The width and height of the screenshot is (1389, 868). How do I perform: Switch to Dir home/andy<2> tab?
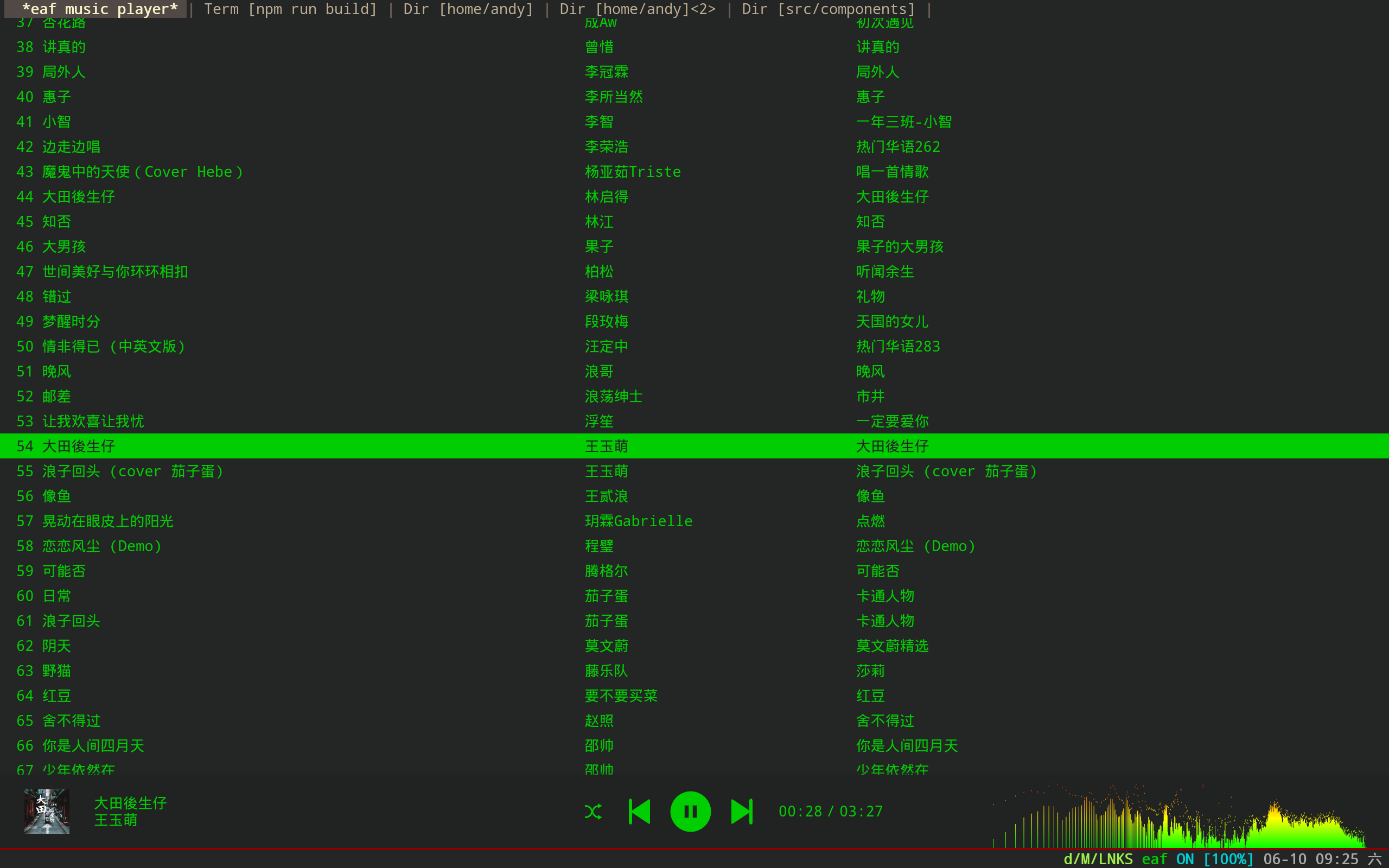point(637,9)
